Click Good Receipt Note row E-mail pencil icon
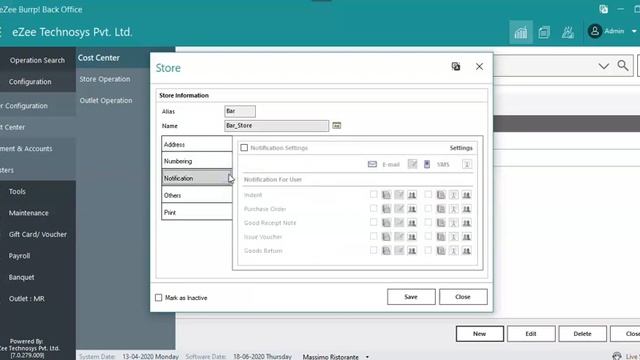The image size is (640, 360). pos(399,223)
